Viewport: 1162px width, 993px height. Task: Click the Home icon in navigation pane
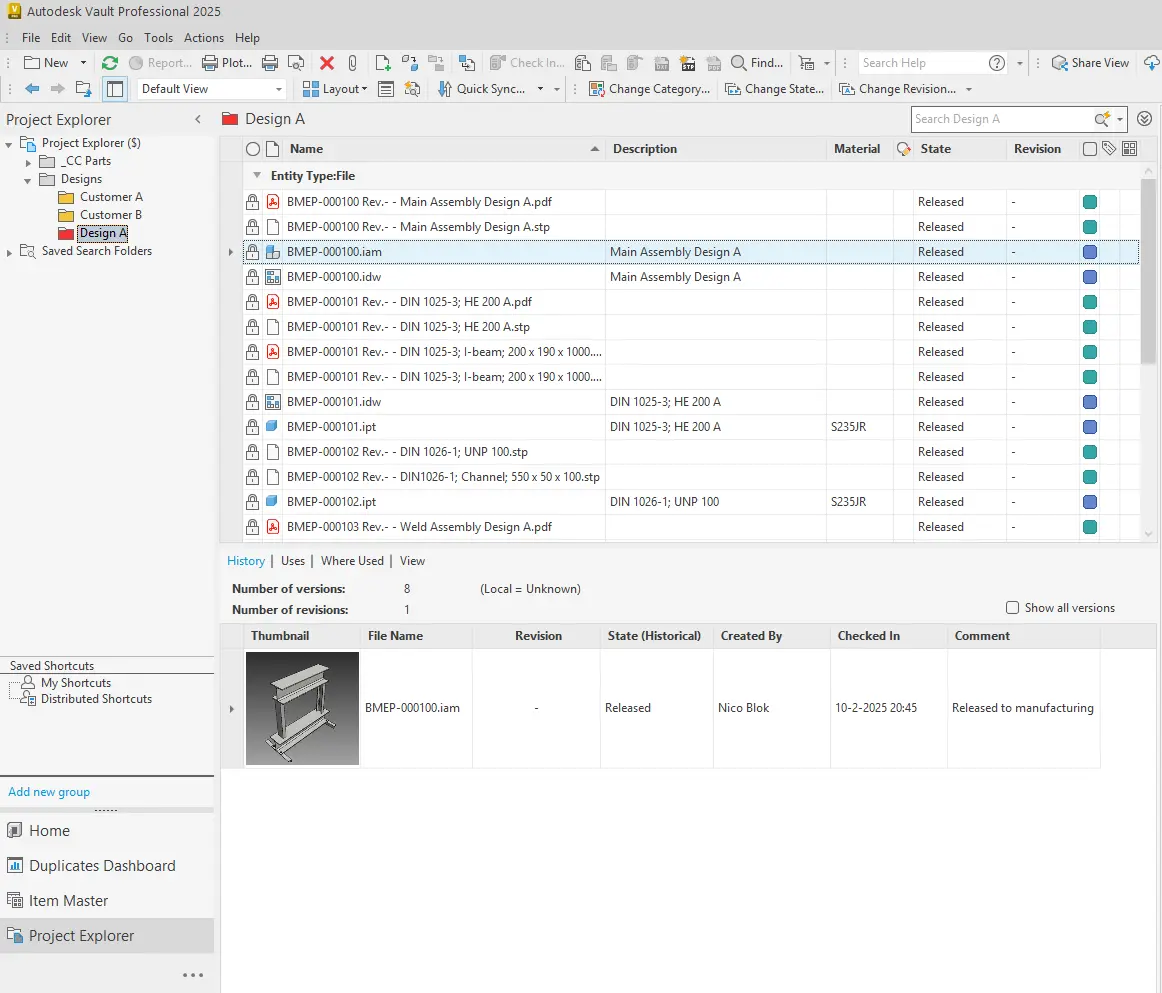pos(14,830)
